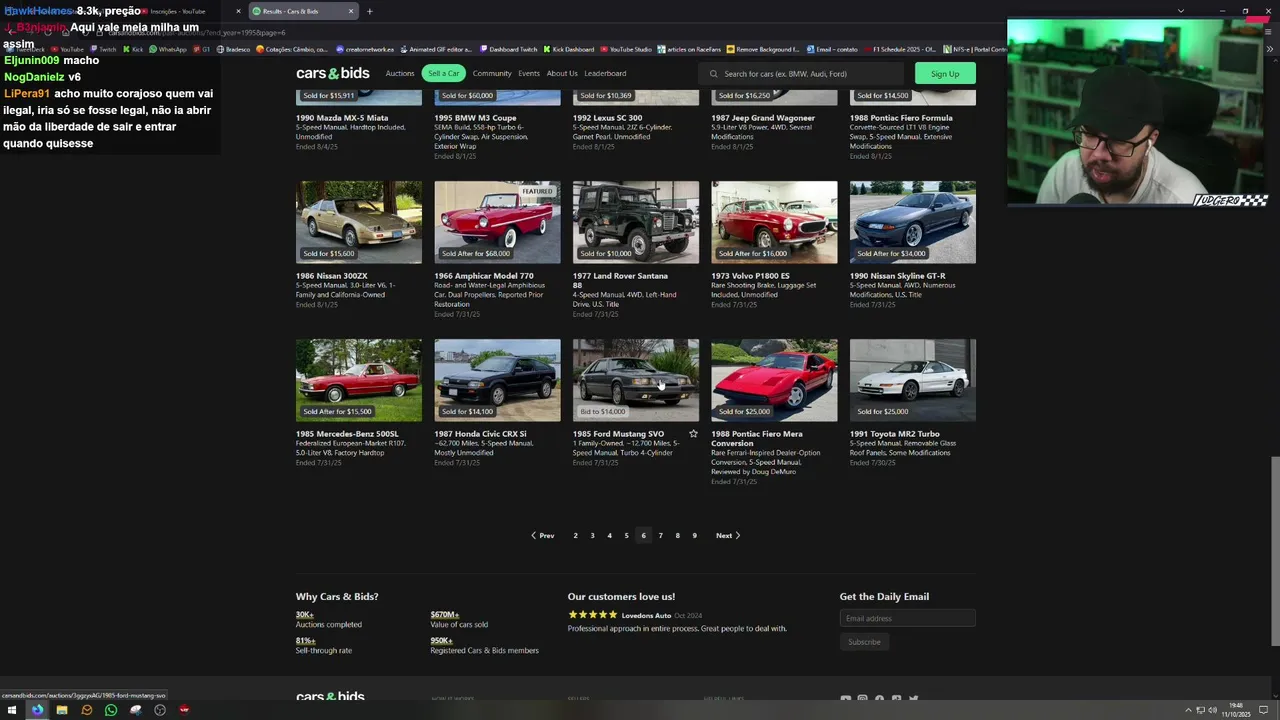This screenshot has height=720, width=1280.
Task: Open a new browser tab with plus
Action: pyautogui.click(x=370, y=12)
